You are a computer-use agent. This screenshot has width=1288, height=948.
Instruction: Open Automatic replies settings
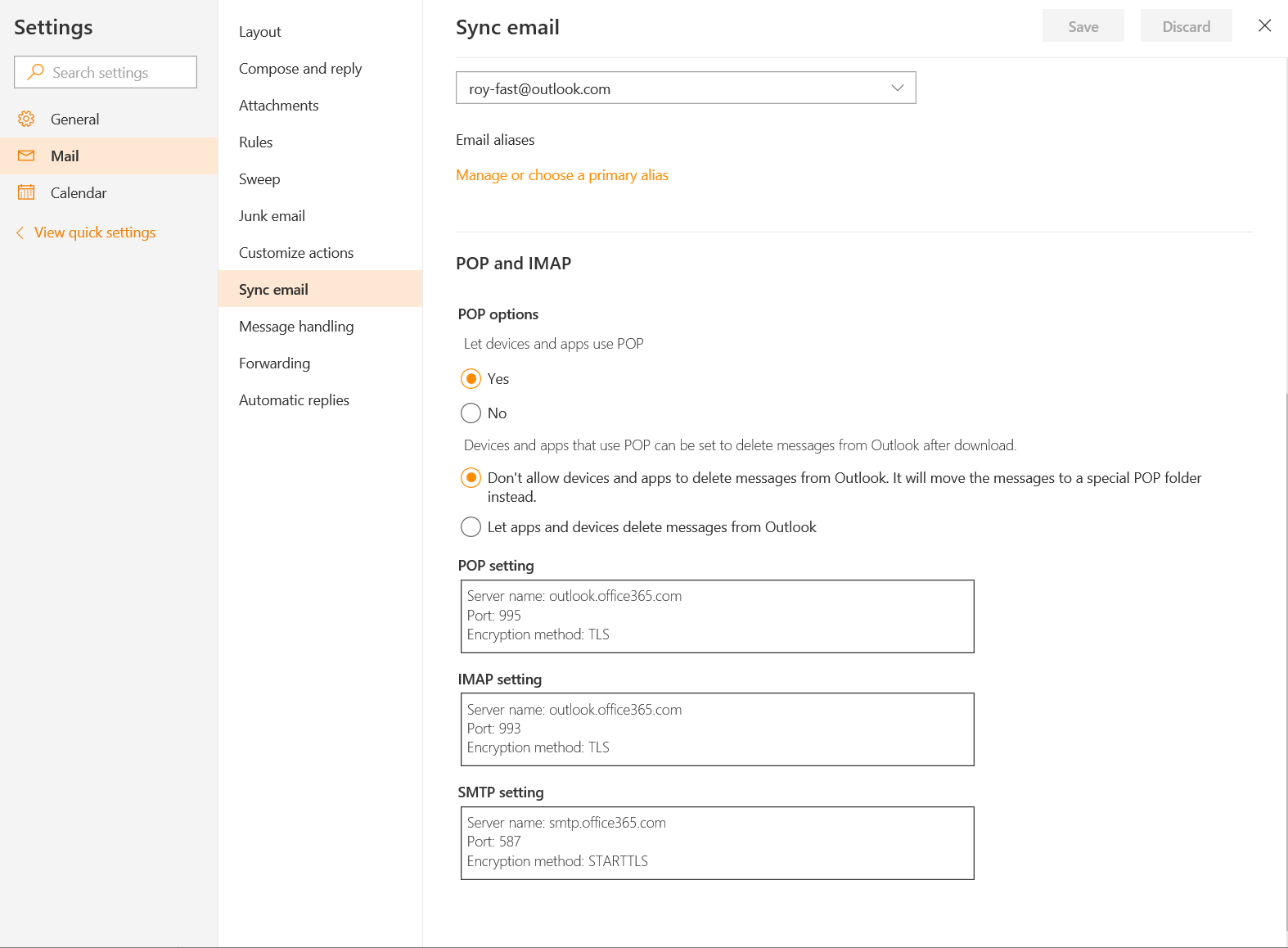[x=320, y=400]
